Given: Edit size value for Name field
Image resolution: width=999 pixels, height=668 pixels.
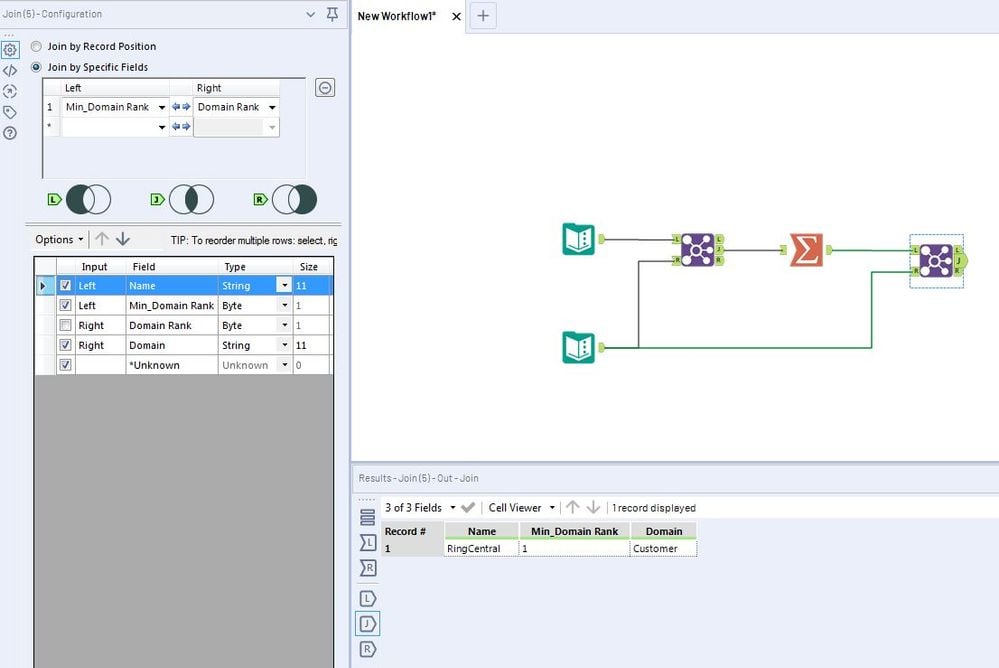Looking at the screenshot, I should [311, 286].
